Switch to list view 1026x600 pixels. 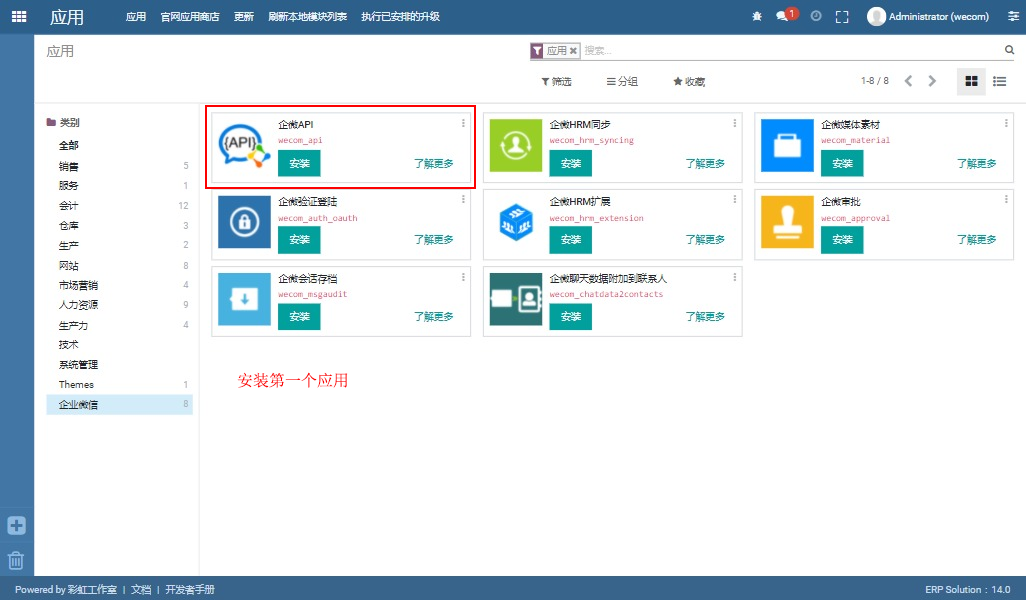click(999, 81)
